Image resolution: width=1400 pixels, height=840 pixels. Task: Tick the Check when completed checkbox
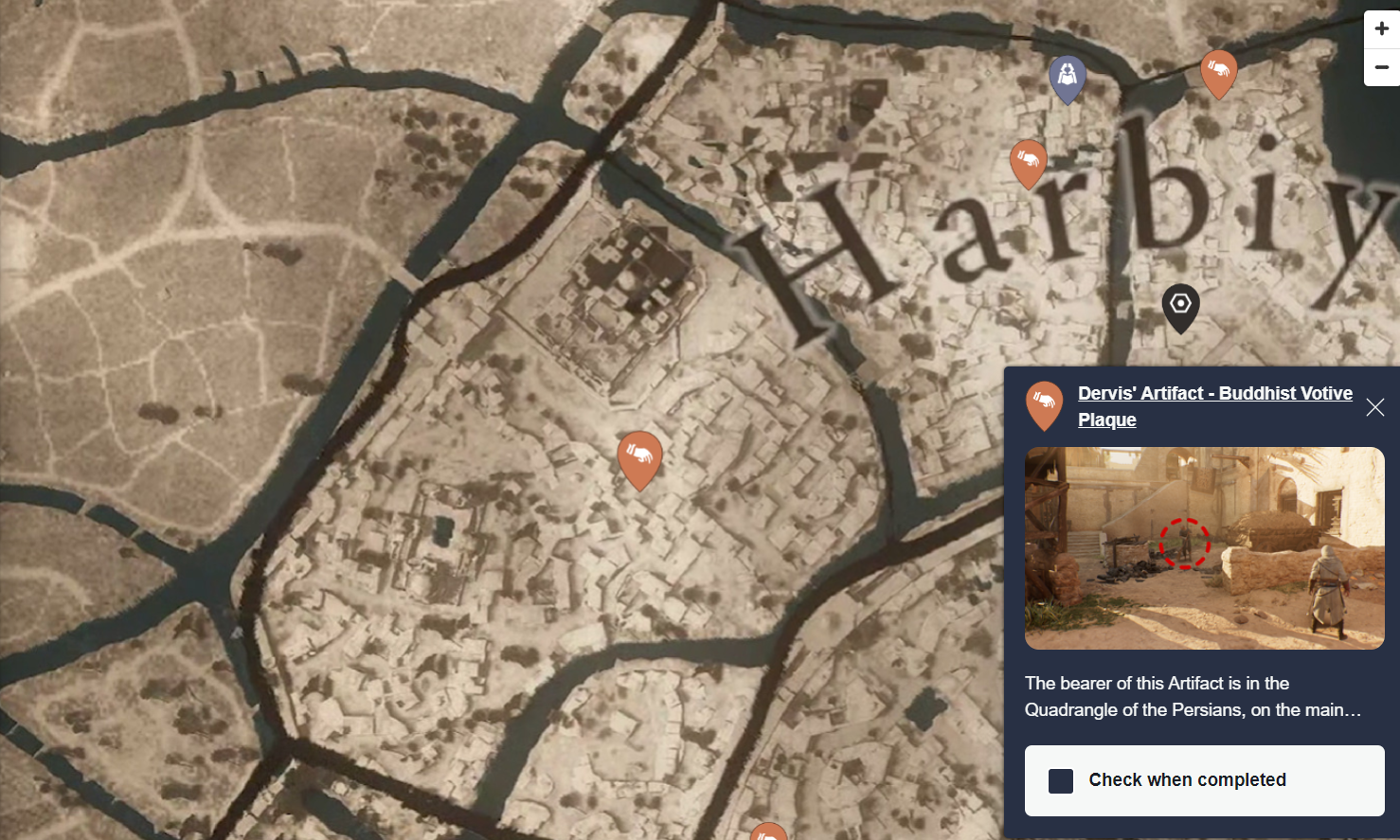tap(1061, 780)
